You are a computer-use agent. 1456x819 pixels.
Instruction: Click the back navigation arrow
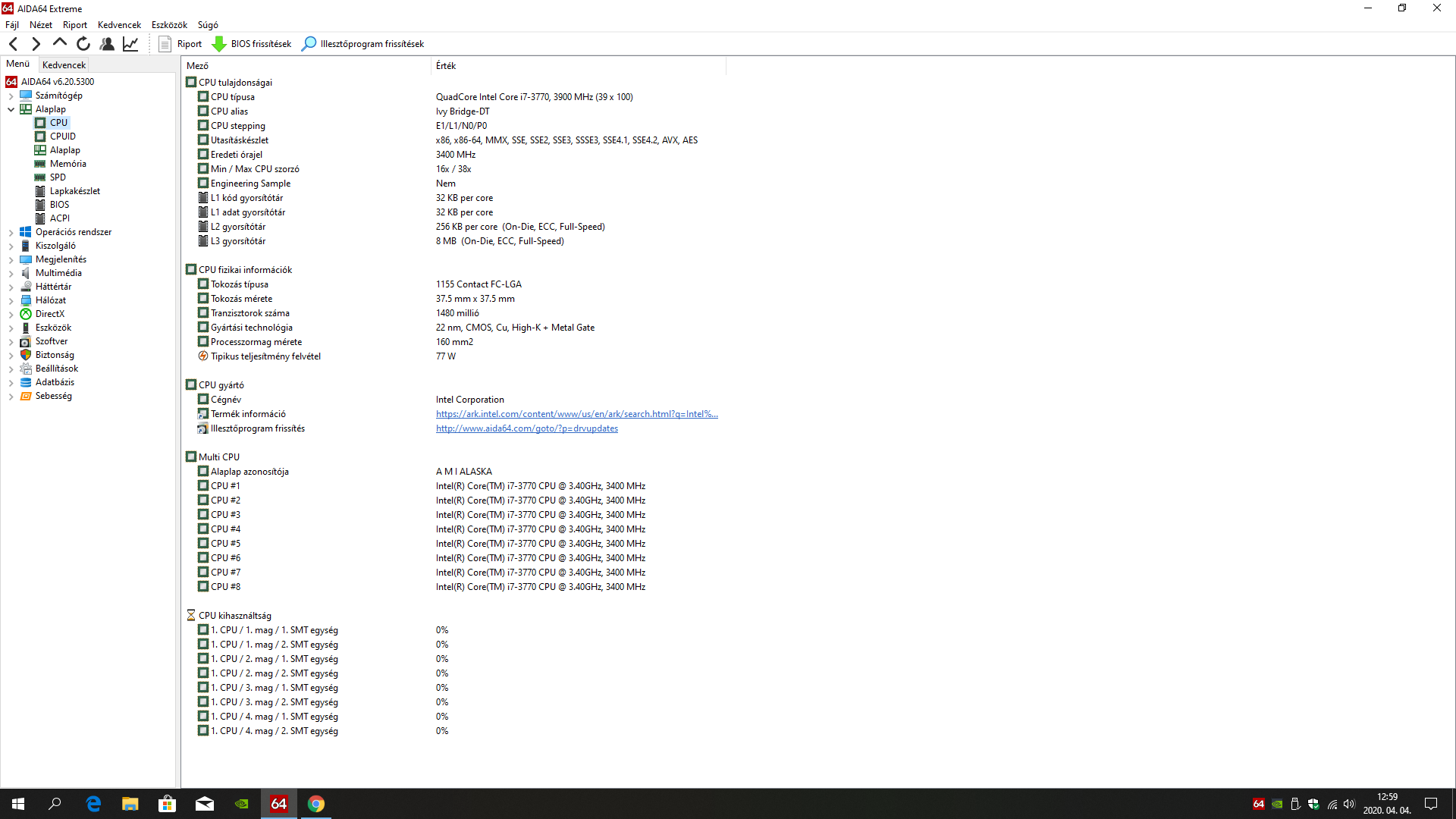[x=13, y=44]
